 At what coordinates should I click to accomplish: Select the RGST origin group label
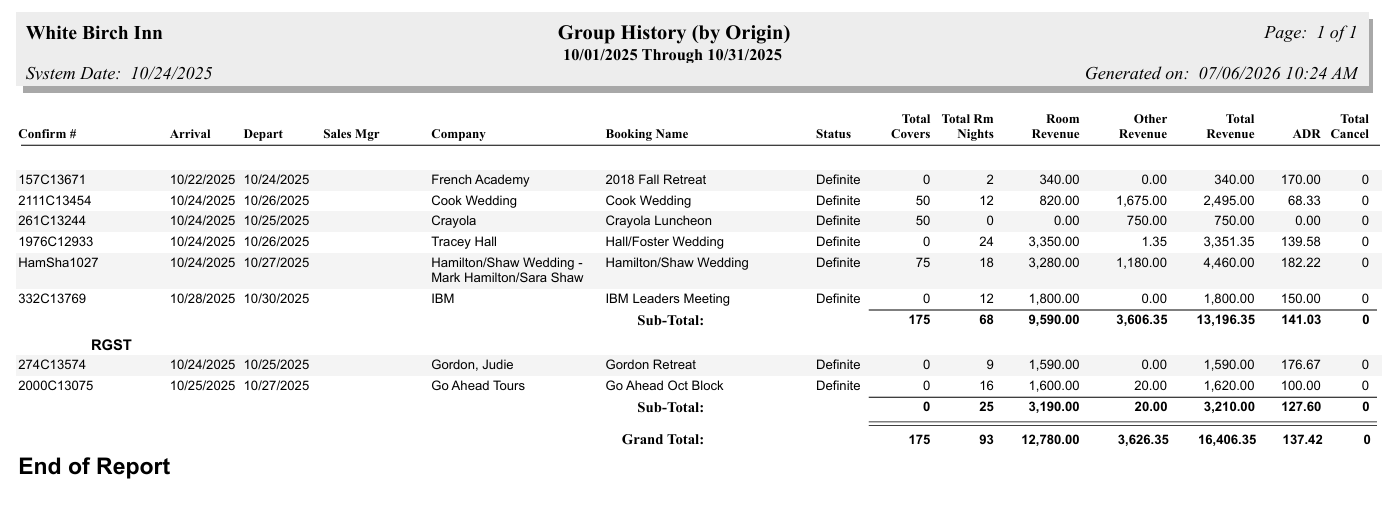(x=112, y=345)
